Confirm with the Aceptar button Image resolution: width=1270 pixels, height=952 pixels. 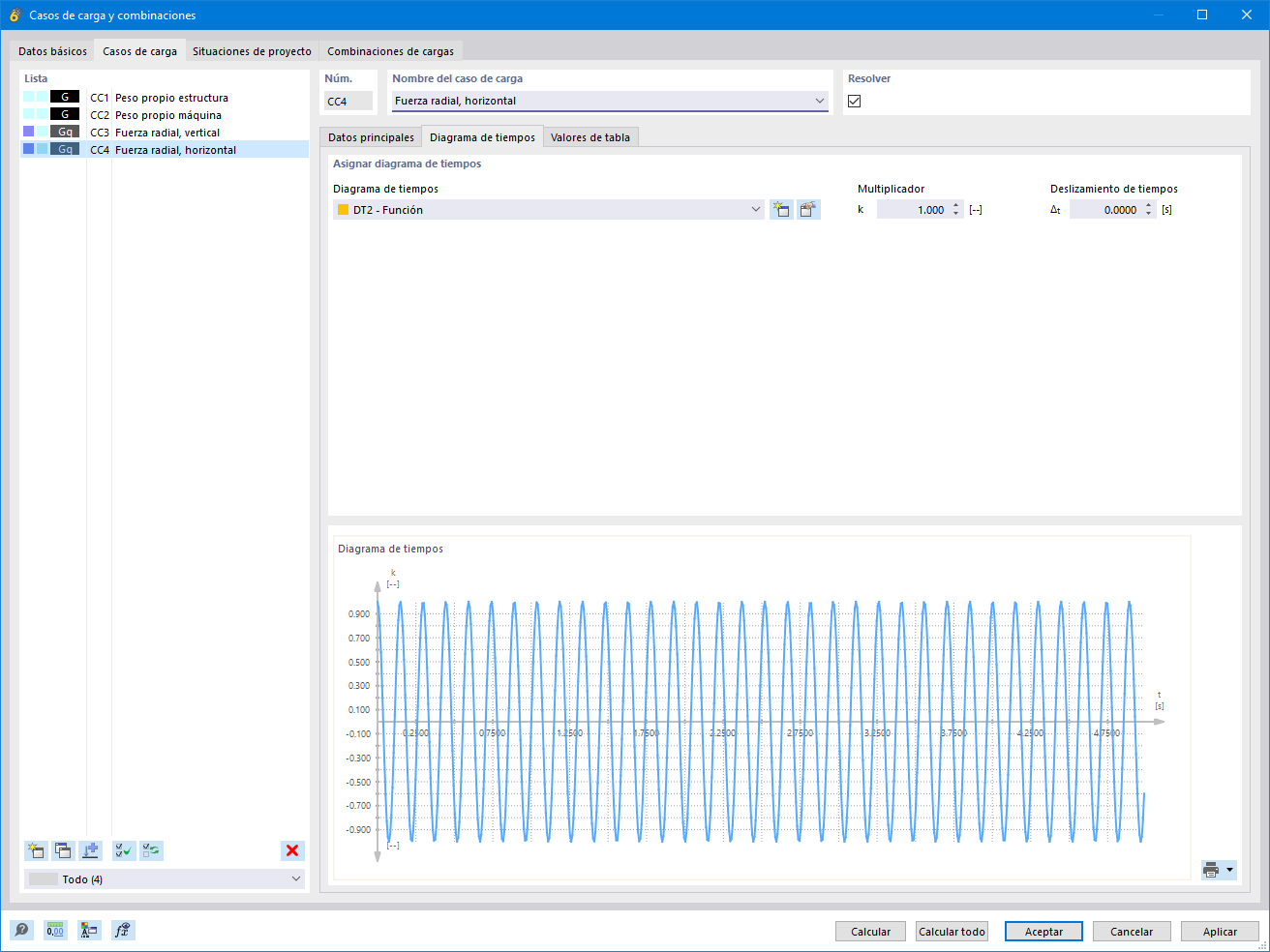1043,932
